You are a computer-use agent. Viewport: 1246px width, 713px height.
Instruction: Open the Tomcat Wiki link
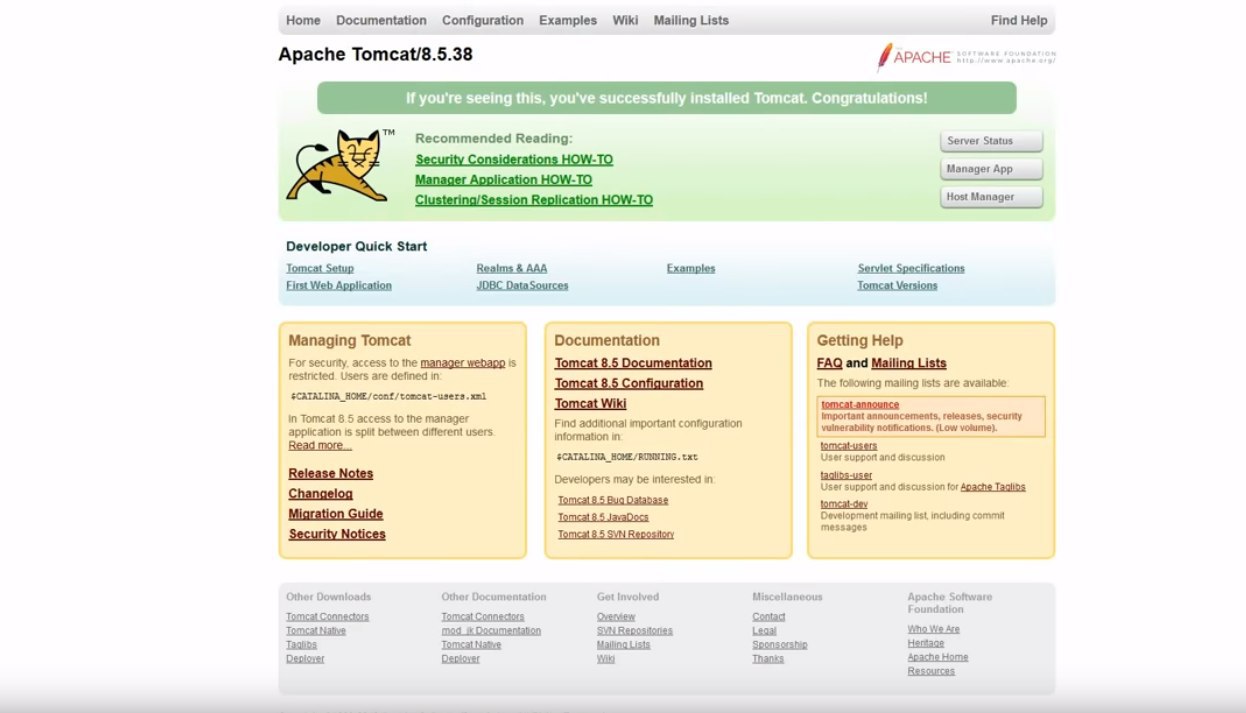click(x=591, y=403)
